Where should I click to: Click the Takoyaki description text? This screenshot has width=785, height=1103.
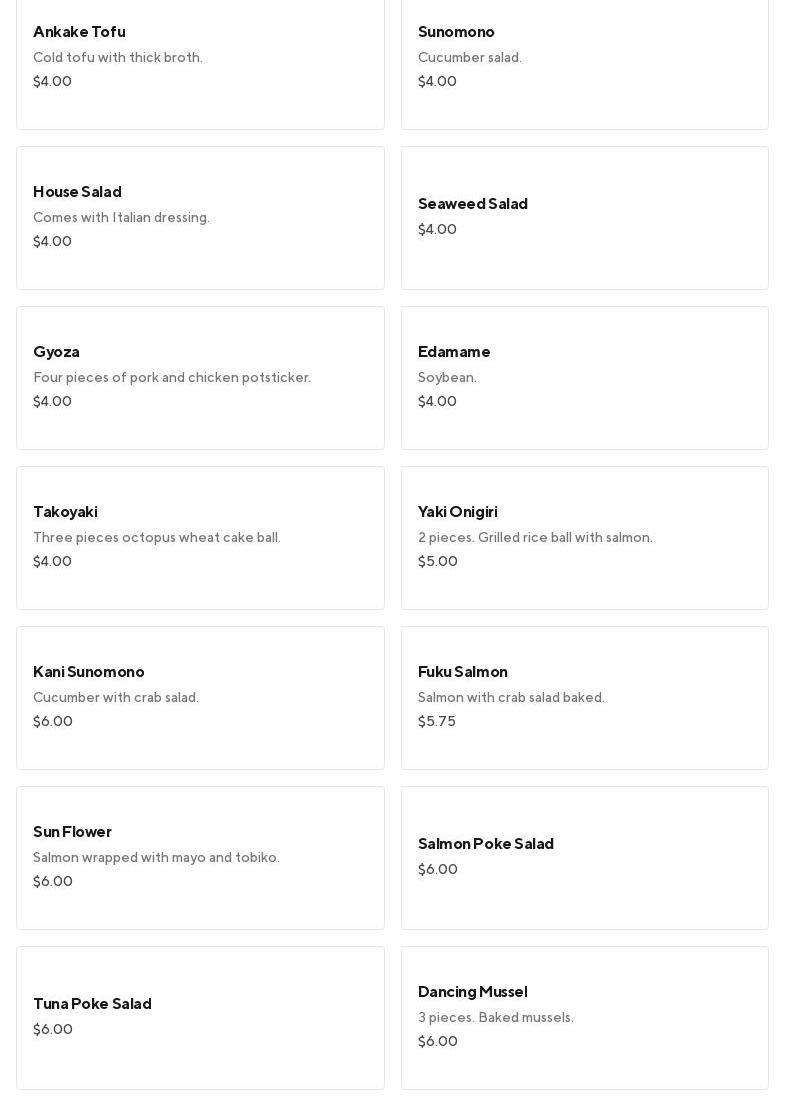(x=157, y=538)
